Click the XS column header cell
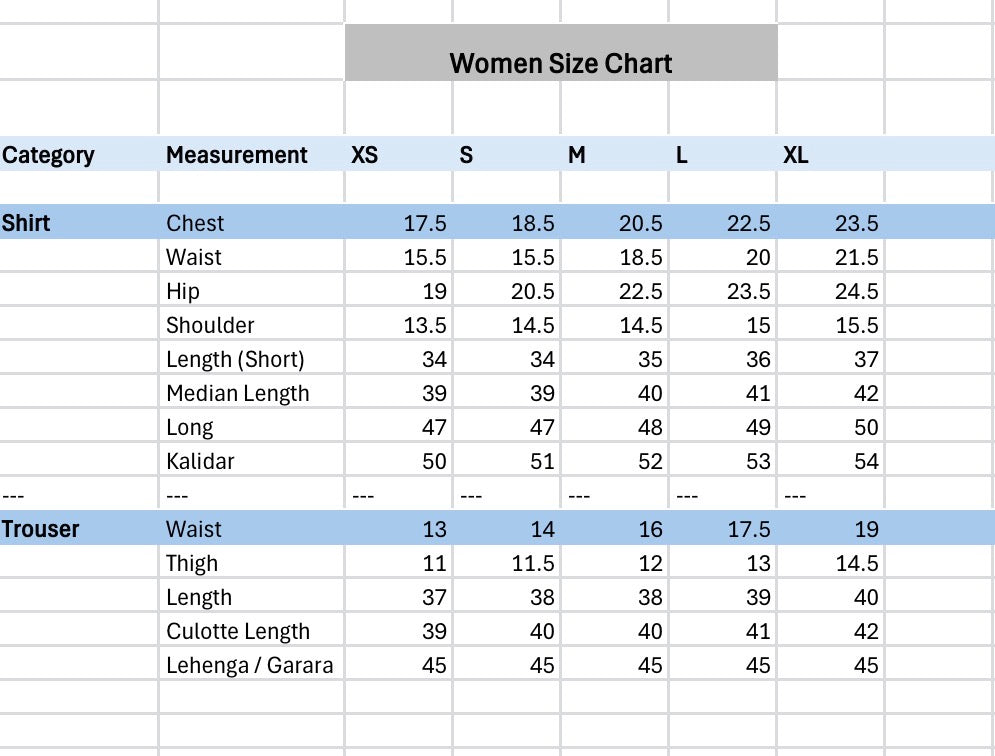 pyautogui.click(x=399, y=154)
